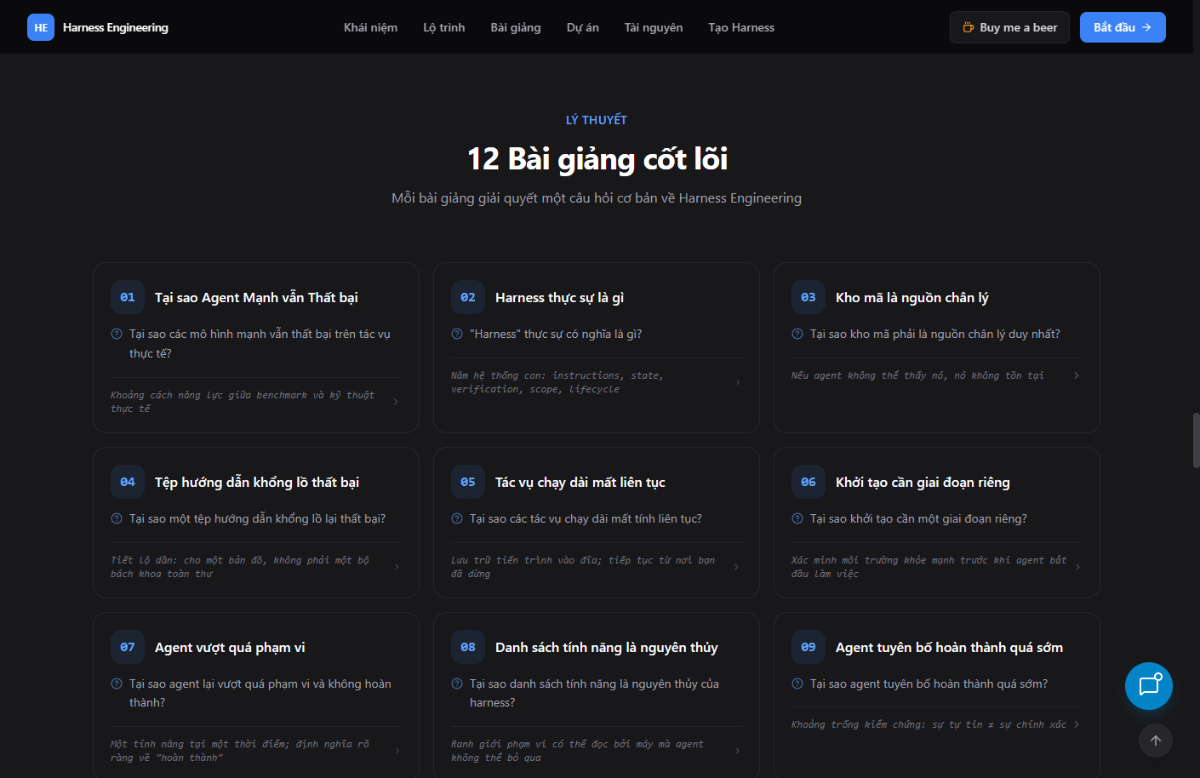Click question icon in Khởi tạo card
Screen dimensions: 1200x778
click(797, 519)
